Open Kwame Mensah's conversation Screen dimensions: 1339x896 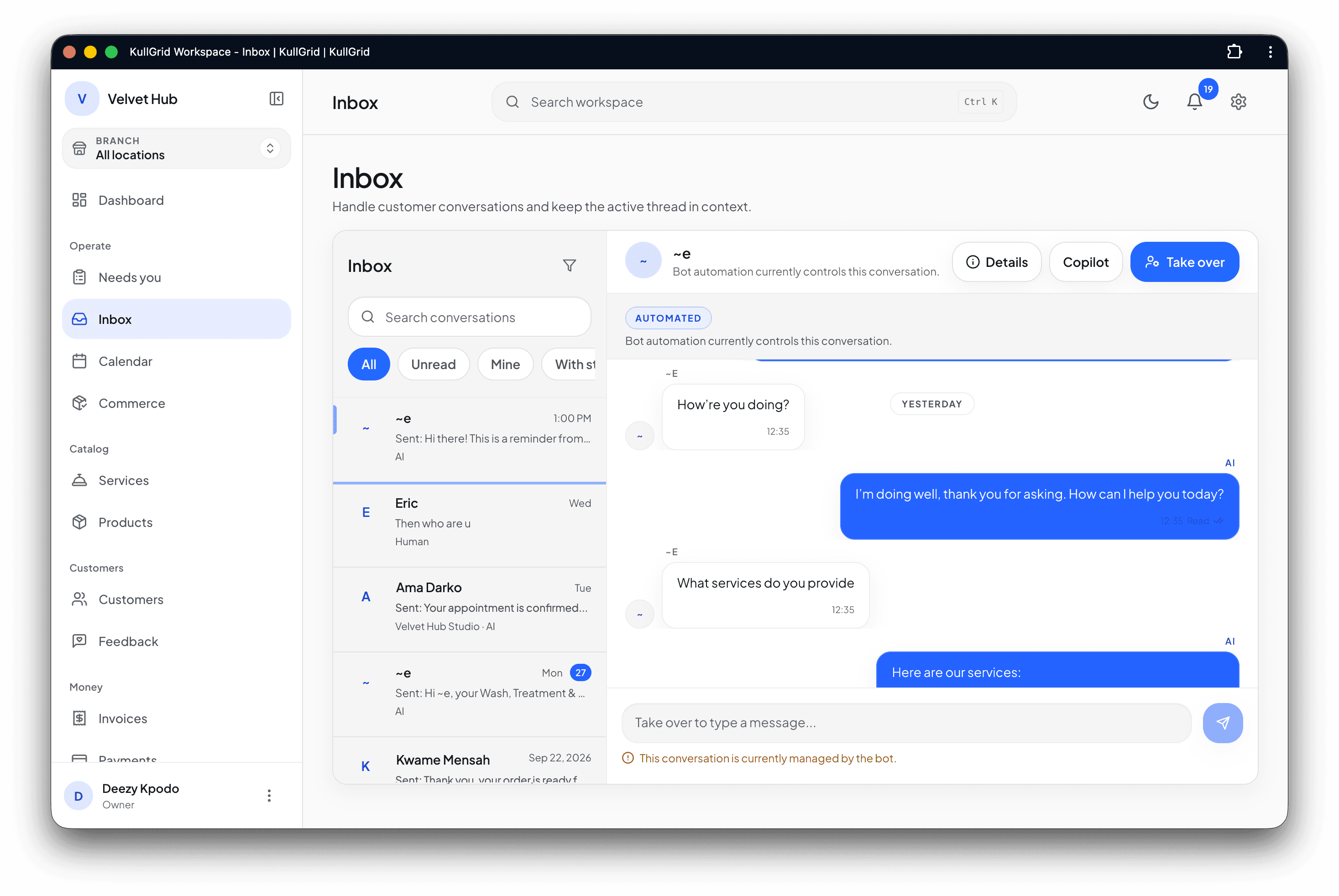click(469, 761)
